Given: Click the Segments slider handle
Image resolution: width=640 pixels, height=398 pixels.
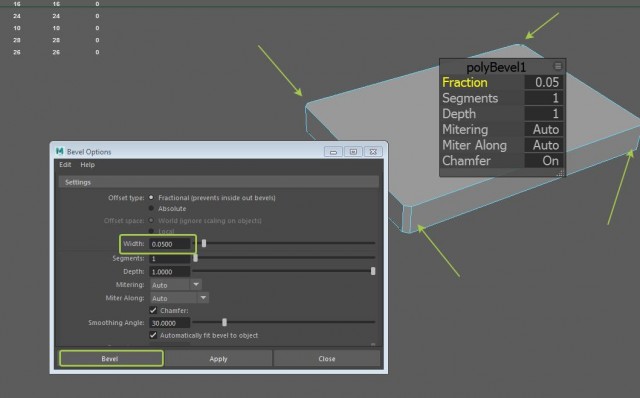Looking at the screenshot, I should point(196,258).
